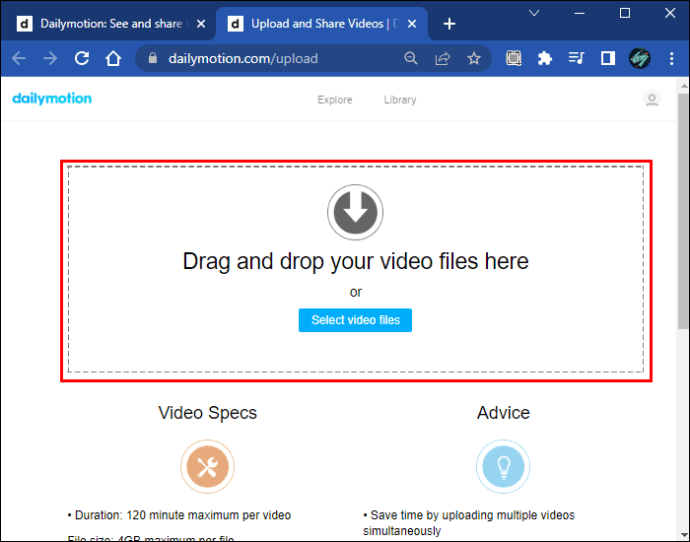This screenshot has width=690, height=542.
Task: Expand the tab search chevron
Action: pyautogui.click(x=534, y=13)
